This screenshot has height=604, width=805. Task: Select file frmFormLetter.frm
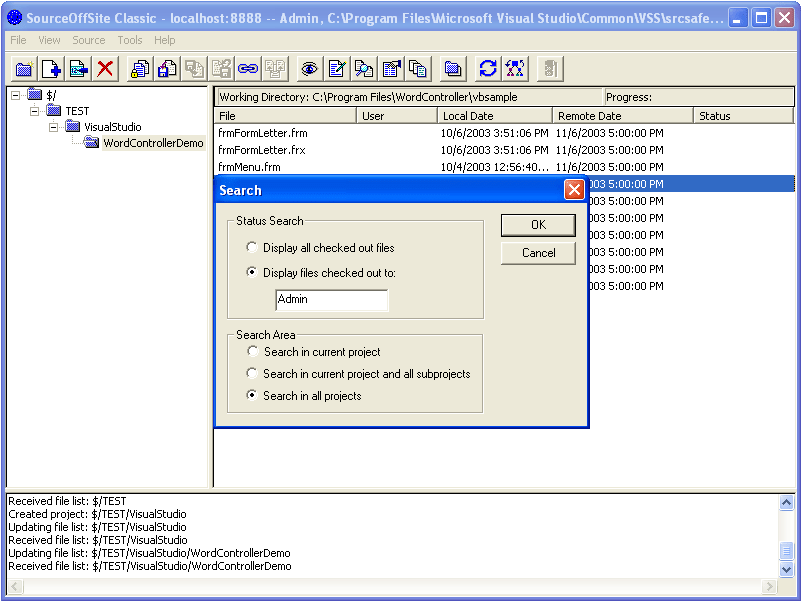tap(263, 133)
